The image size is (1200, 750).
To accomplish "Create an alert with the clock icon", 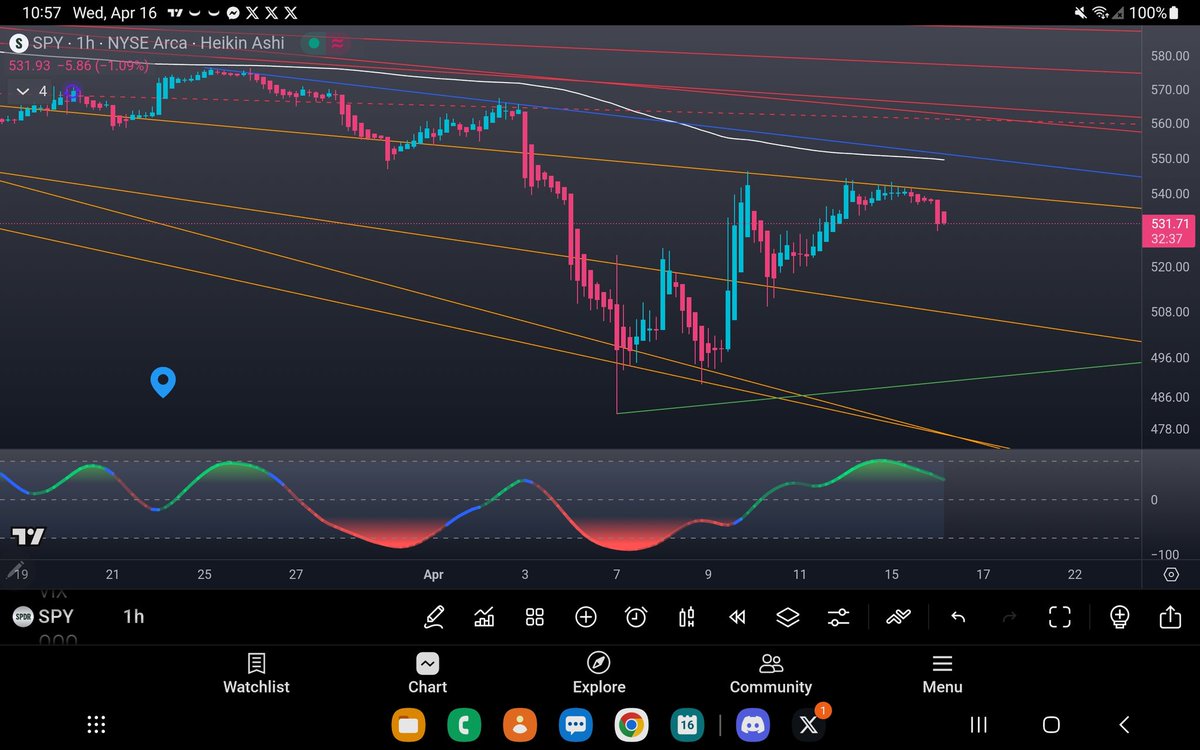I will (x=636, y=617).
